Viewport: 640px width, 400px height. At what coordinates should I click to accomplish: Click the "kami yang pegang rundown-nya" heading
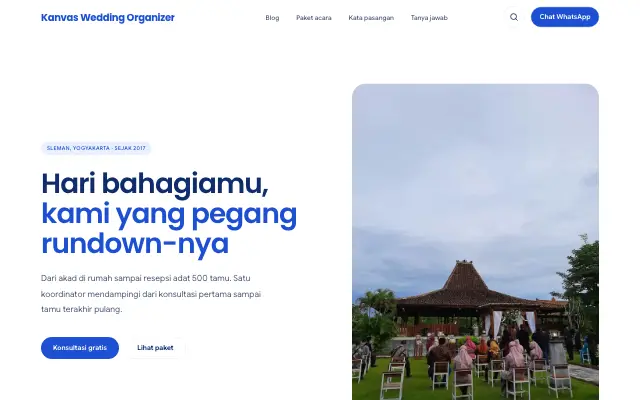click(169, 229)
